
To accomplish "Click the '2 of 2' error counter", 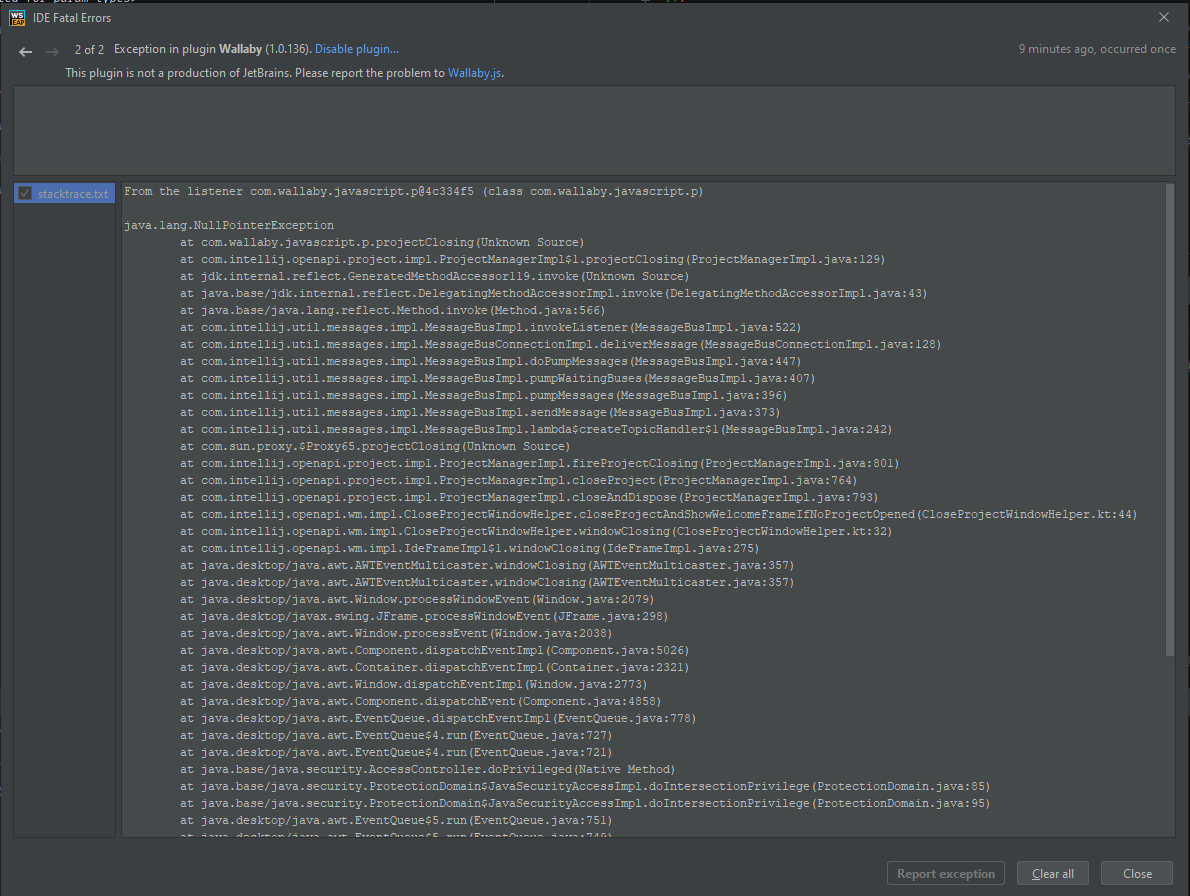I will [90, 49].
